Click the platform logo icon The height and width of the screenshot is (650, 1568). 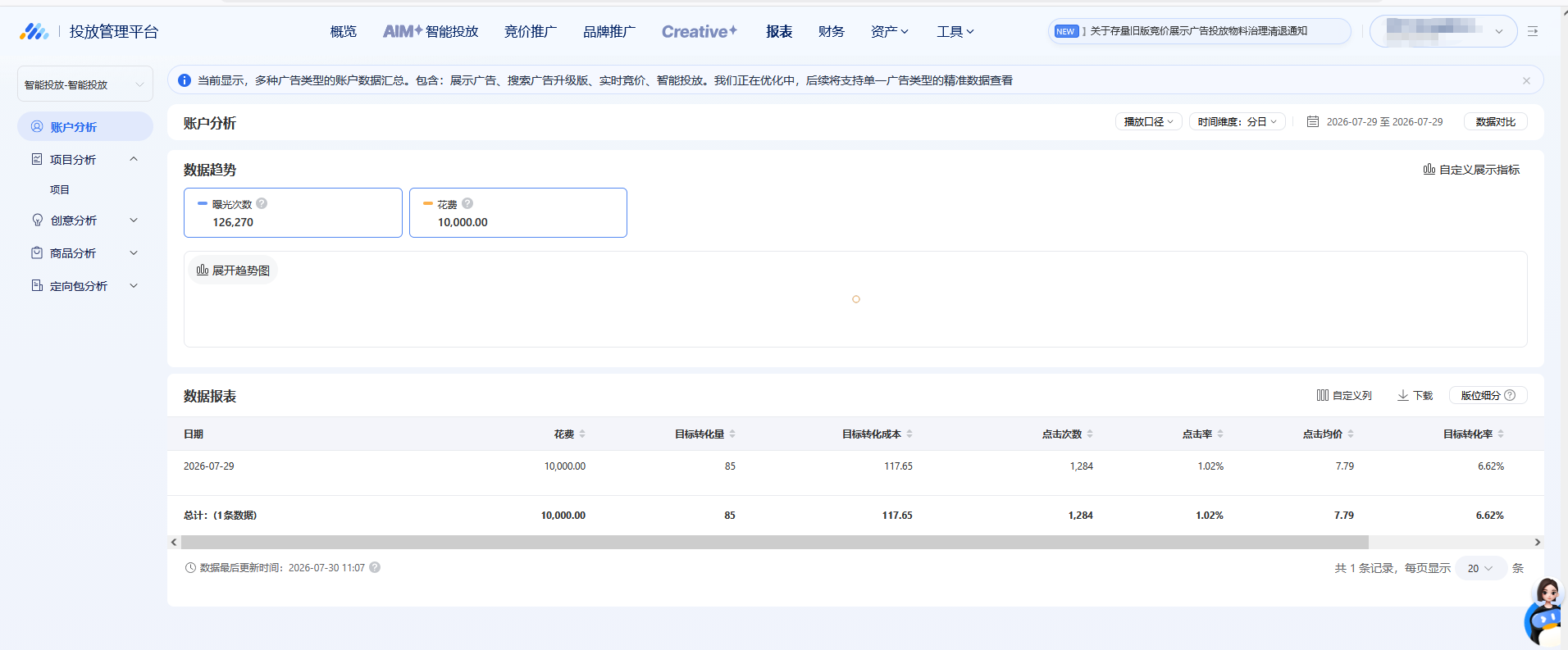(34, 31)
